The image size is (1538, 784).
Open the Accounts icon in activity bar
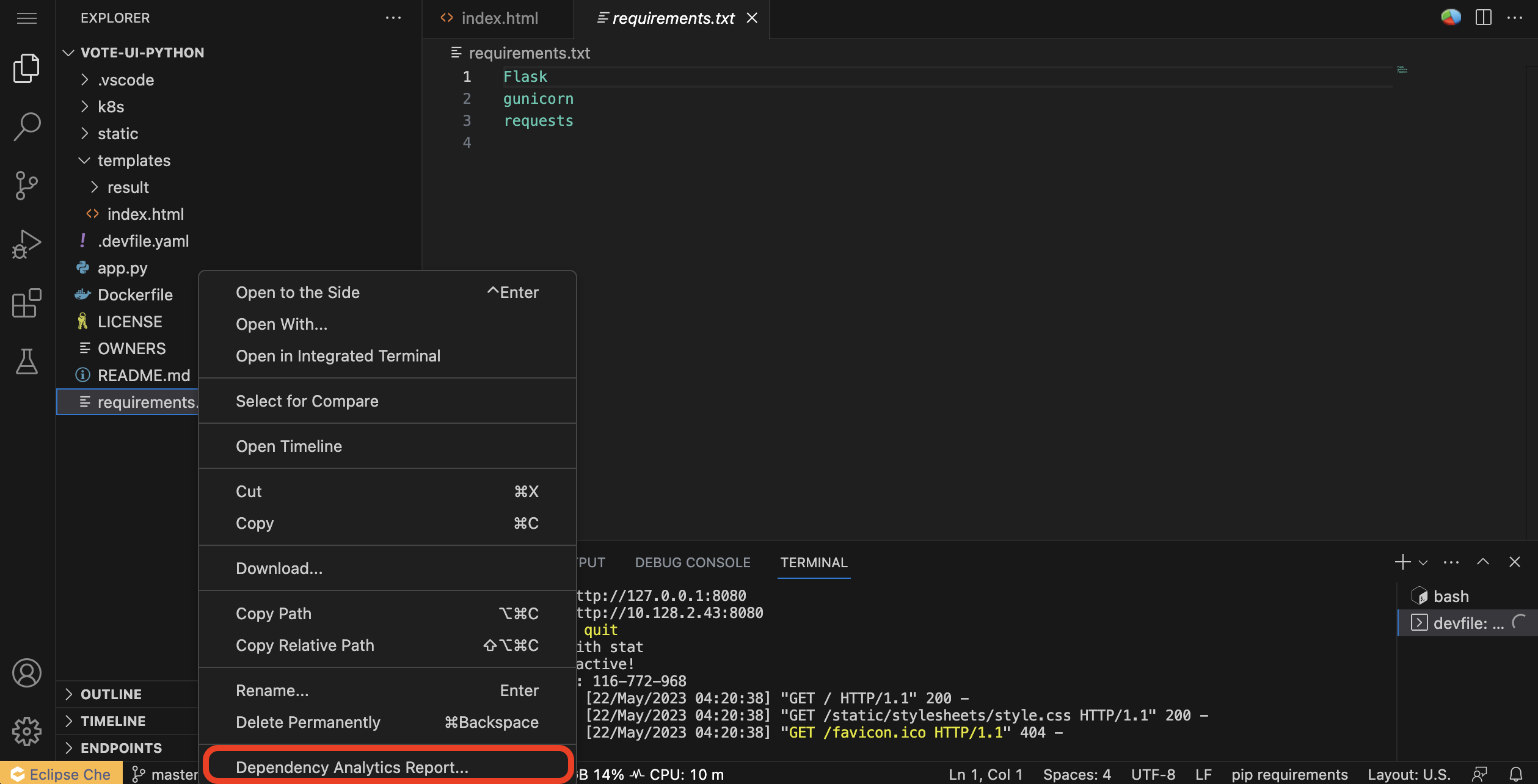coord(26,673)
